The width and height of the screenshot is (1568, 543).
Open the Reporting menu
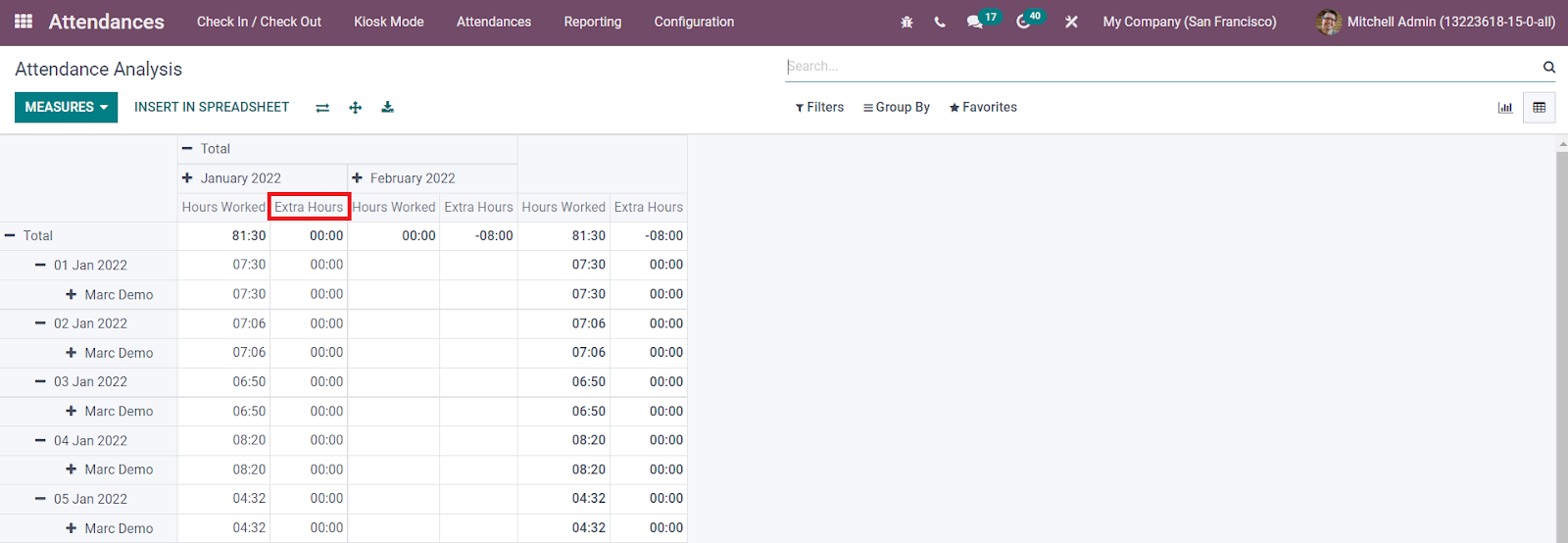pyautogui.click(x=593, y=22)
